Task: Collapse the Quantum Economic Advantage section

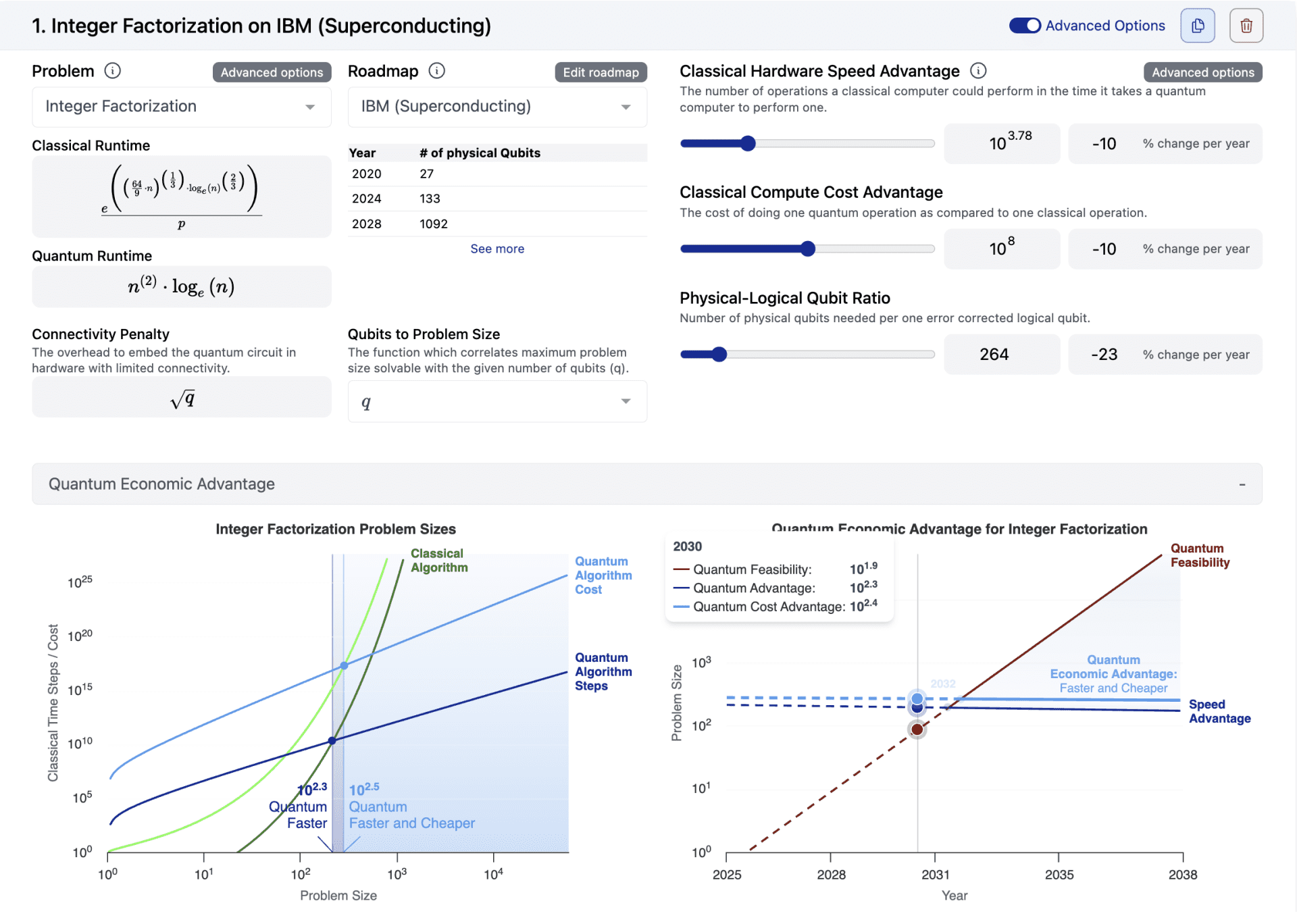Action: (1241, 484)
